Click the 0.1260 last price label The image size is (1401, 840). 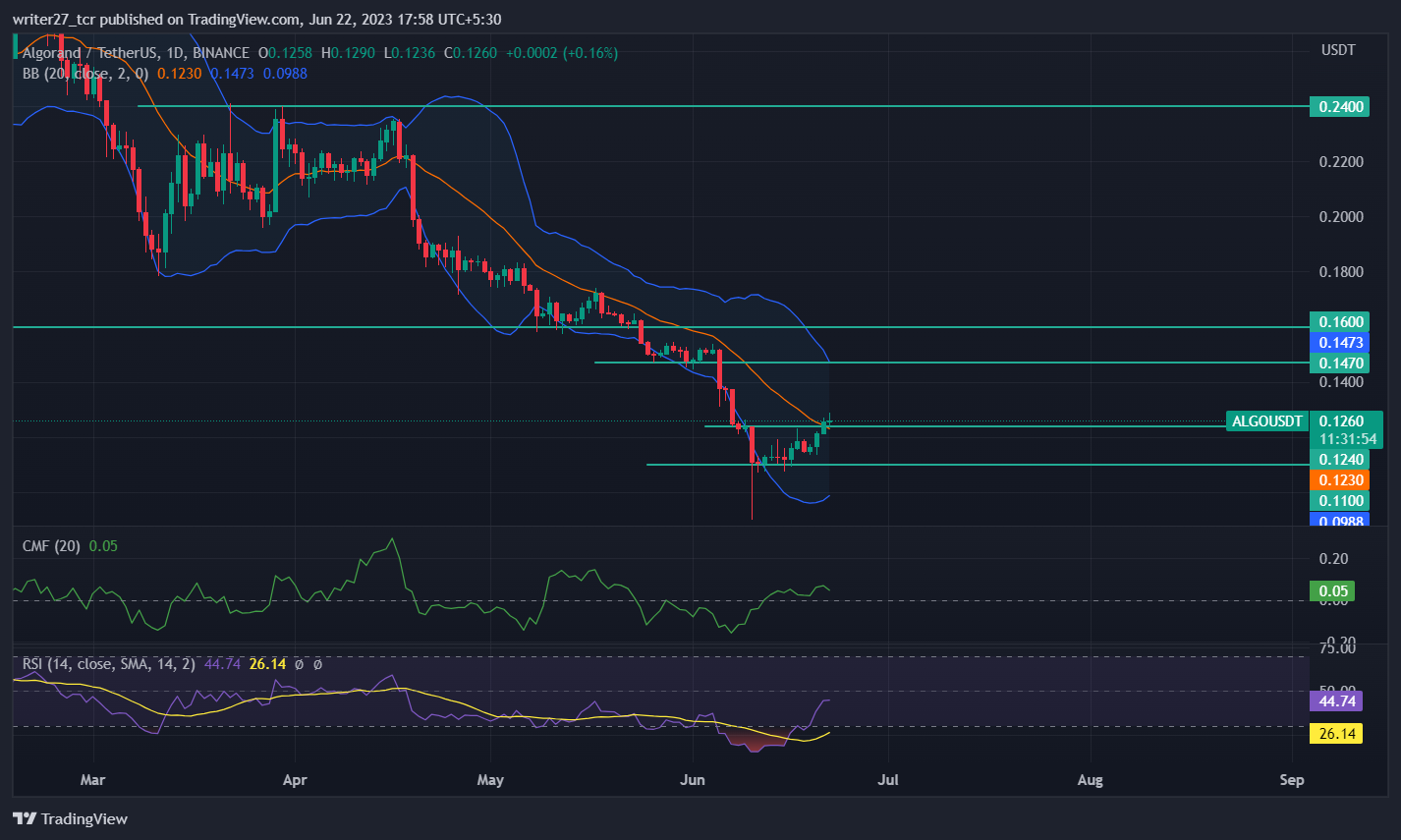pyautogui.click(x=1341, y=420)
